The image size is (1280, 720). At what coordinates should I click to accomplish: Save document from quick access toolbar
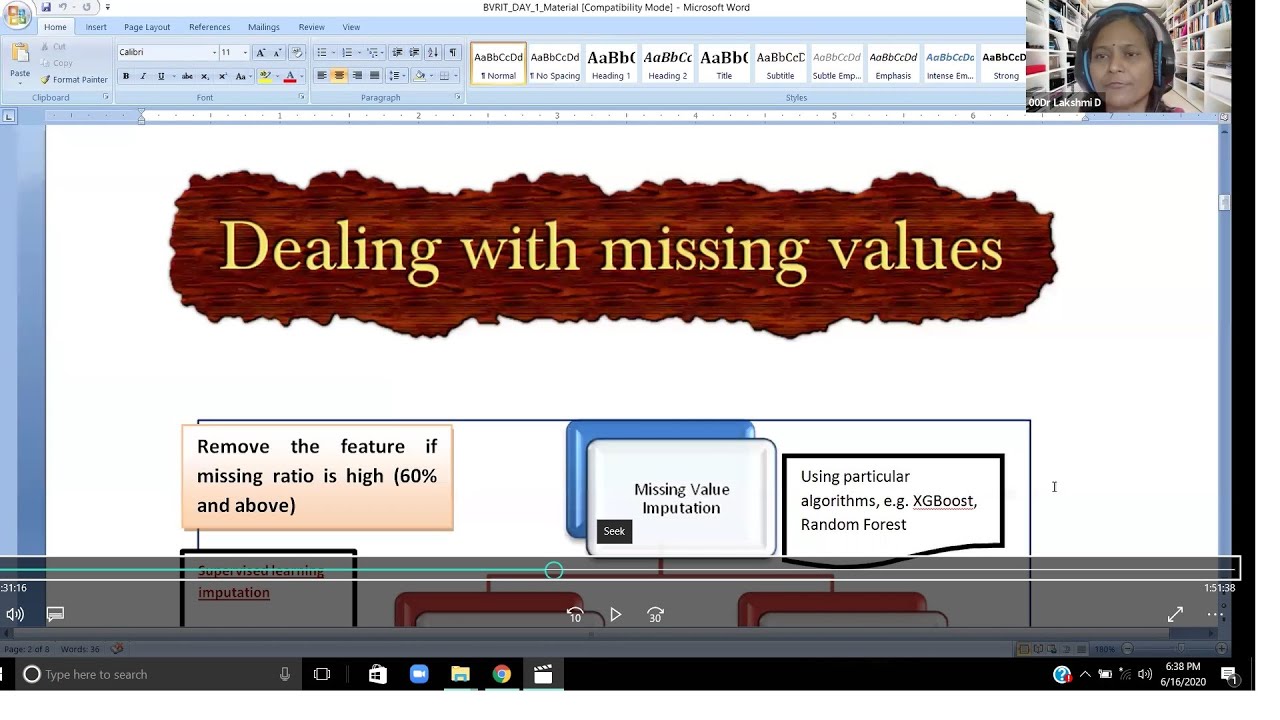[x=46, y=7]
